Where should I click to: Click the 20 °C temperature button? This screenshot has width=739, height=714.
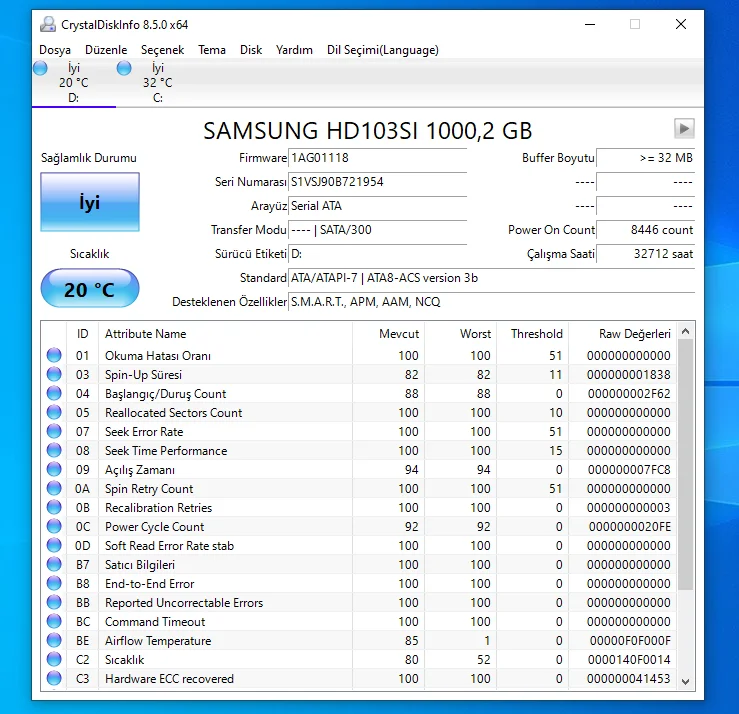pos(90,288)
